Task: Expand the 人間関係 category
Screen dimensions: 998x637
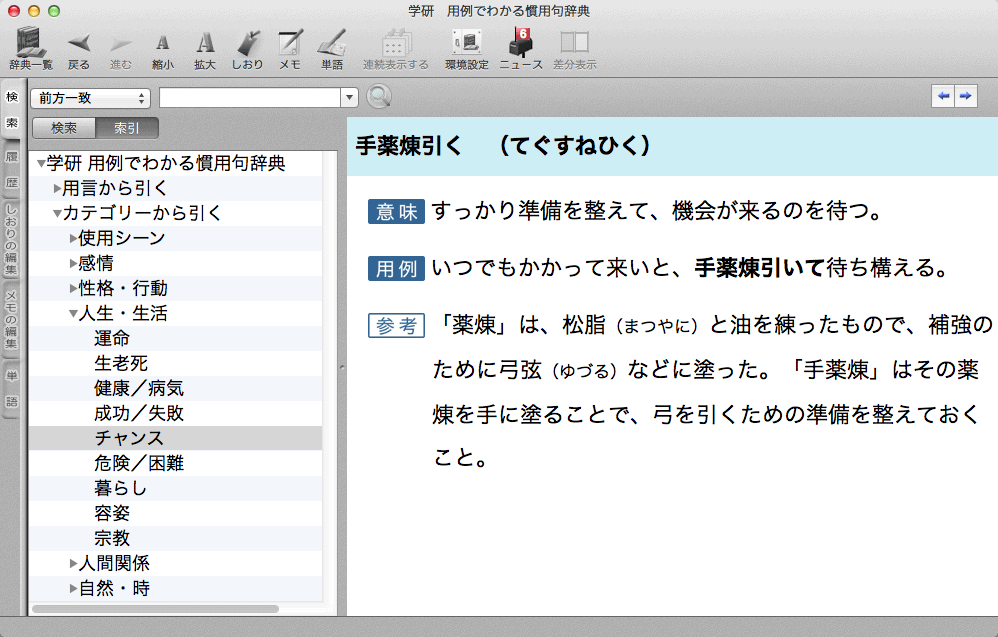Action: (73, 564)
